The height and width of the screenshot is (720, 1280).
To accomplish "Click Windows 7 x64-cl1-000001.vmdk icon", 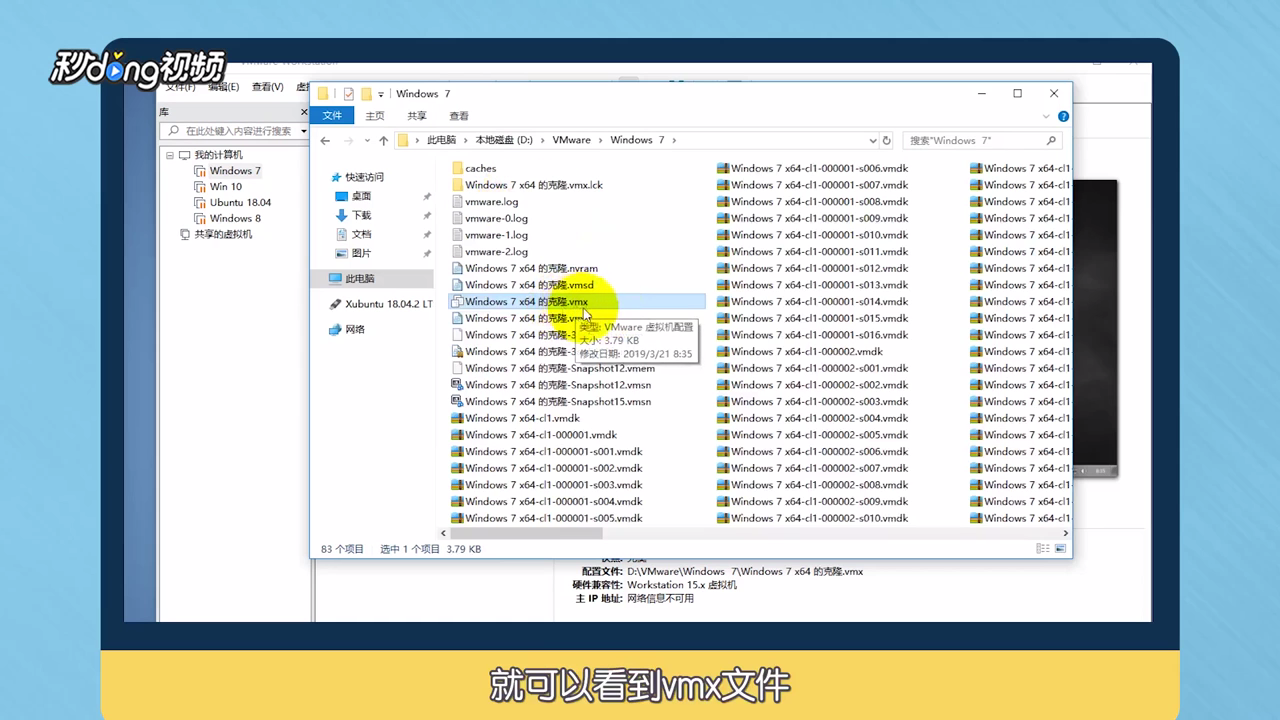I will point(457,435).
